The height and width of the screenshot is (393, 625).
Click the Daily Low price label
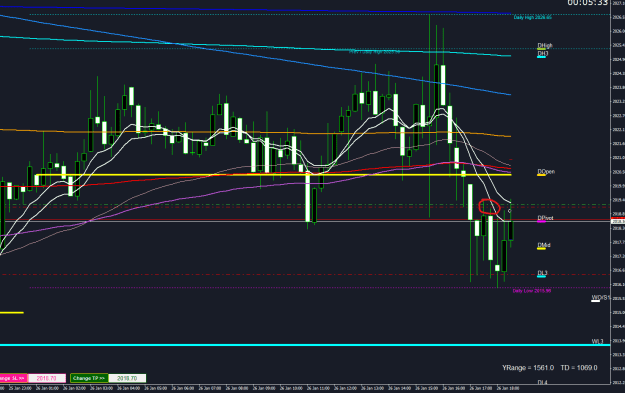tap(532, 291)
